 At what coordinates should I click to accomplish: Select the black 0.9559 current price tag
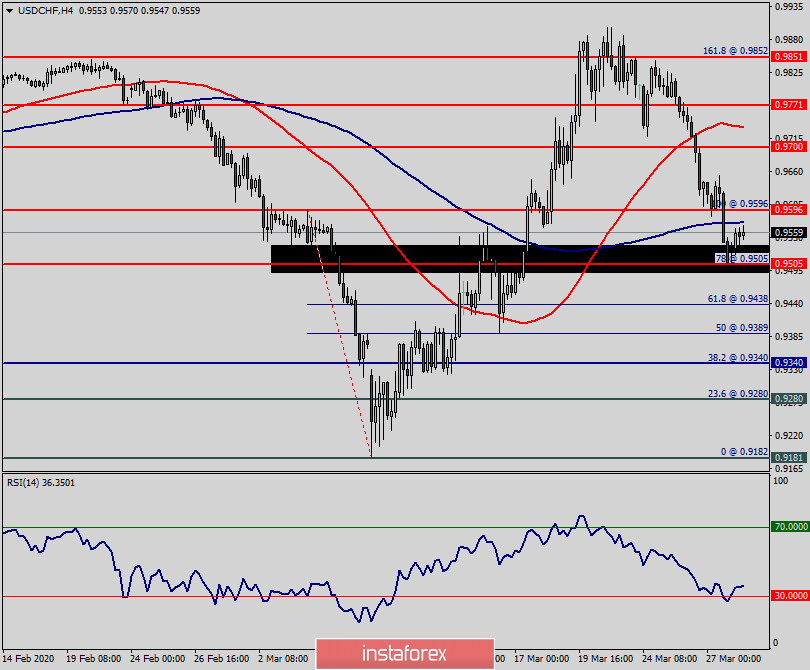pyautogui.click(x=789, y=232)
